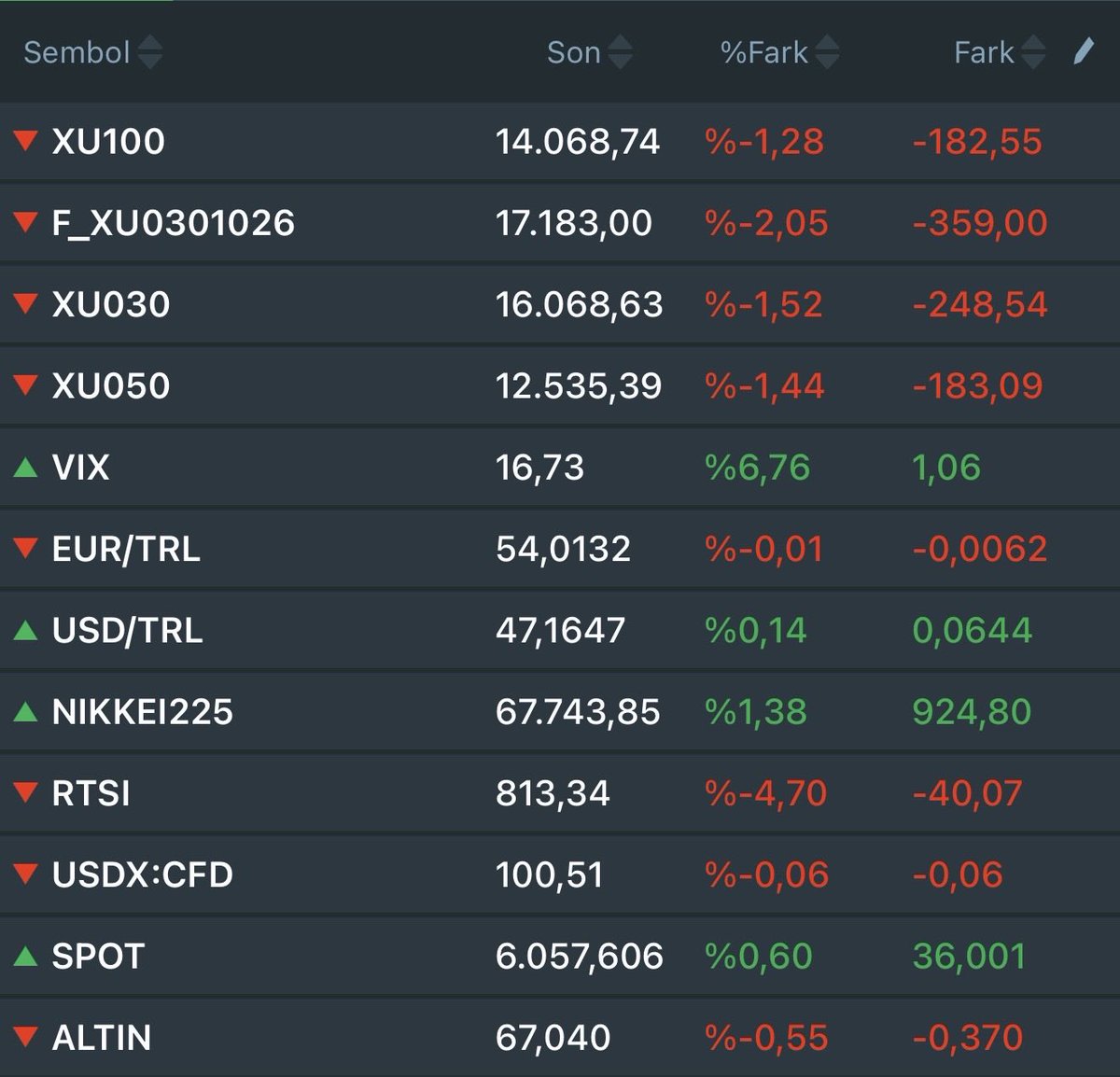Open the VIX symbol
Screen dimensions: 1120x1077
[81, 467]
